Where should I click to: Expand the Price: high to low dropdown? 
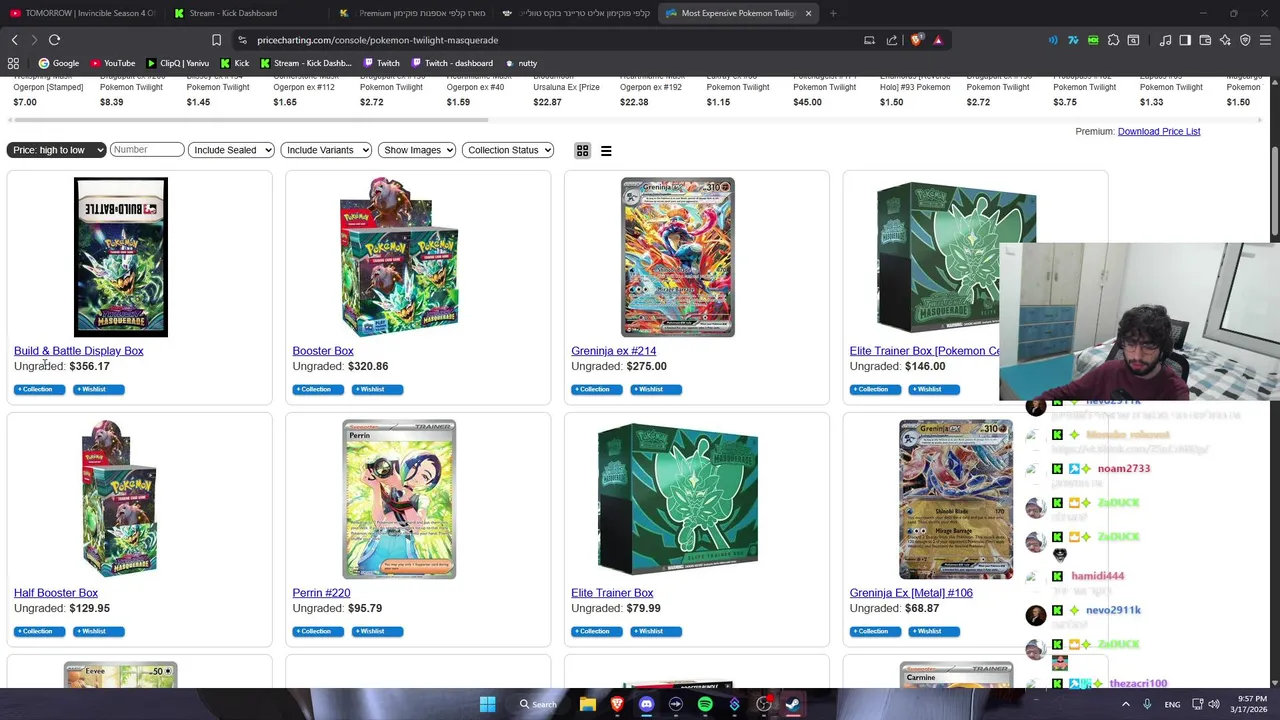tap(56, 150)
